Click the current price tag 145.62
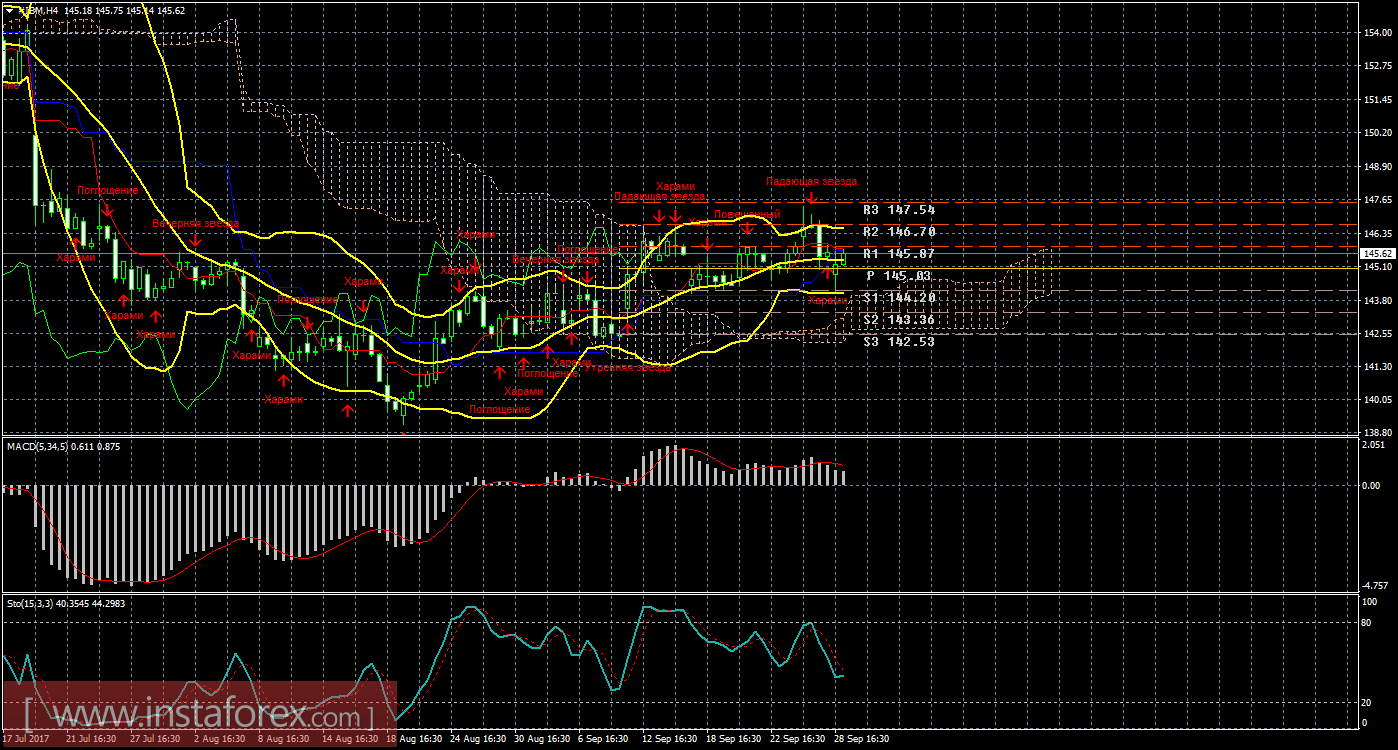Viewport: 1398px width, 750px height. (1377, 254)
